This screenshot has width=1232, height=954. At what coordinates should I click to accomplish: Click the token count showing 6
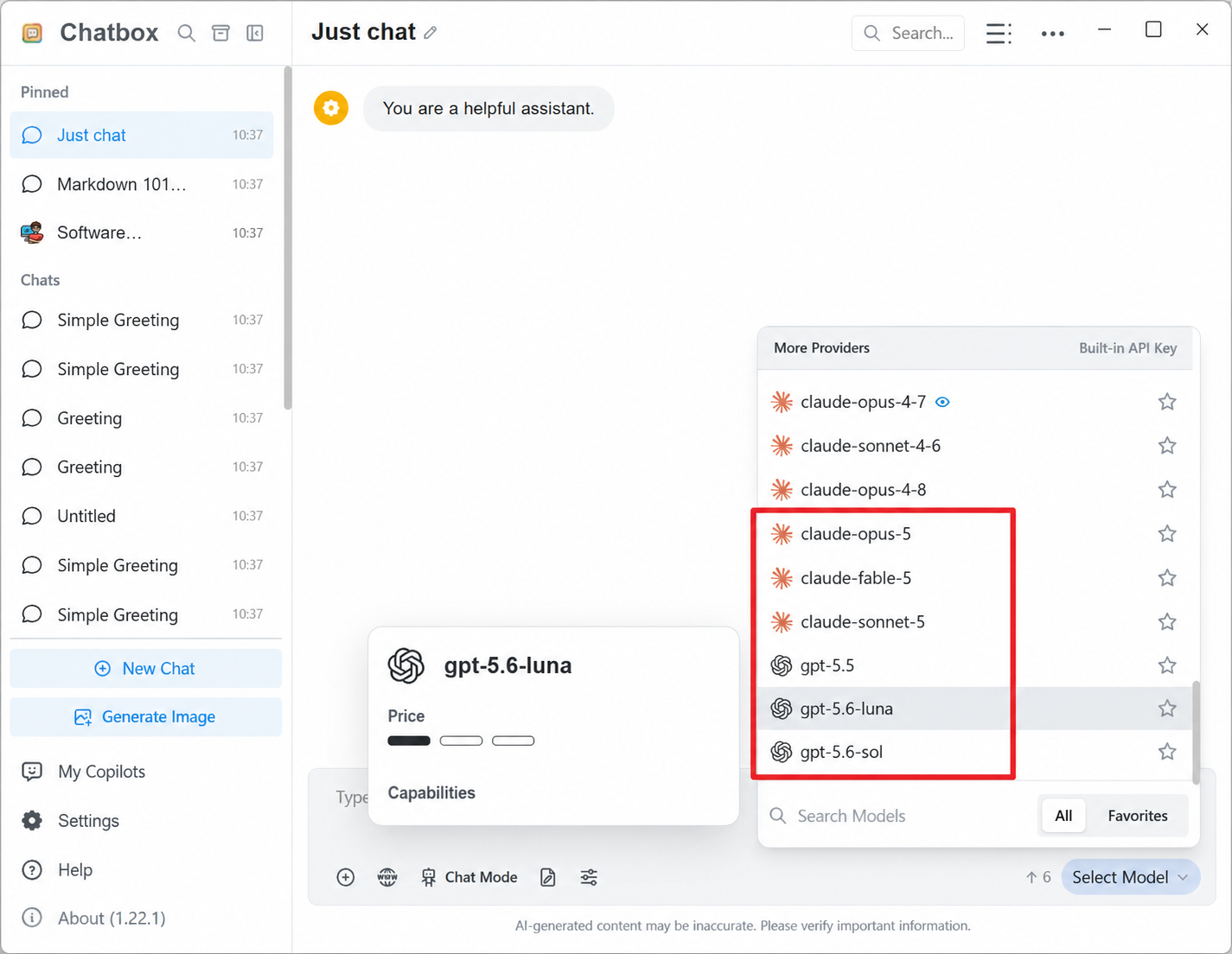[1038, 877]
